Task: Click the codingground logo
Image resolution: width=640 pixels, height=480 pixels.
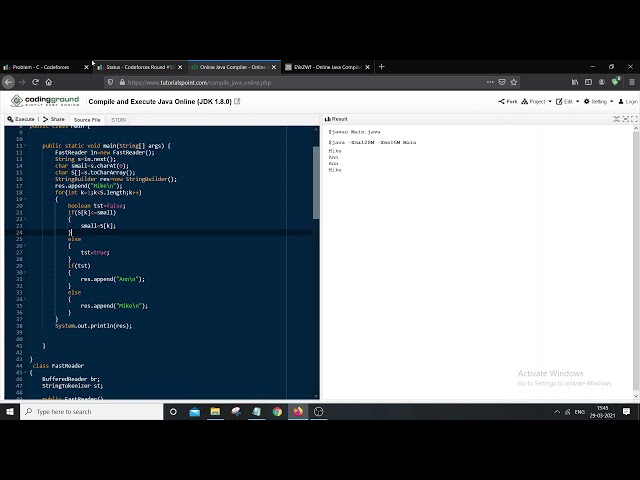Action: tap(45, 100)
